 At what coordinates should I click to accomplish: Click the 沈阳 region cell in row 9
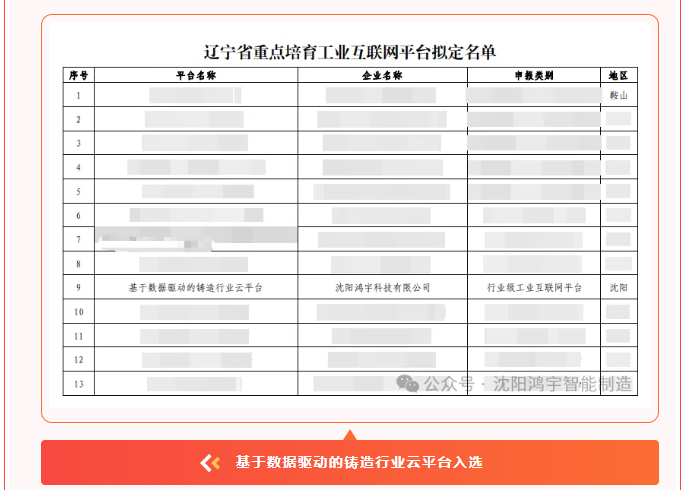pyautogui.click(x=619, y=287)
